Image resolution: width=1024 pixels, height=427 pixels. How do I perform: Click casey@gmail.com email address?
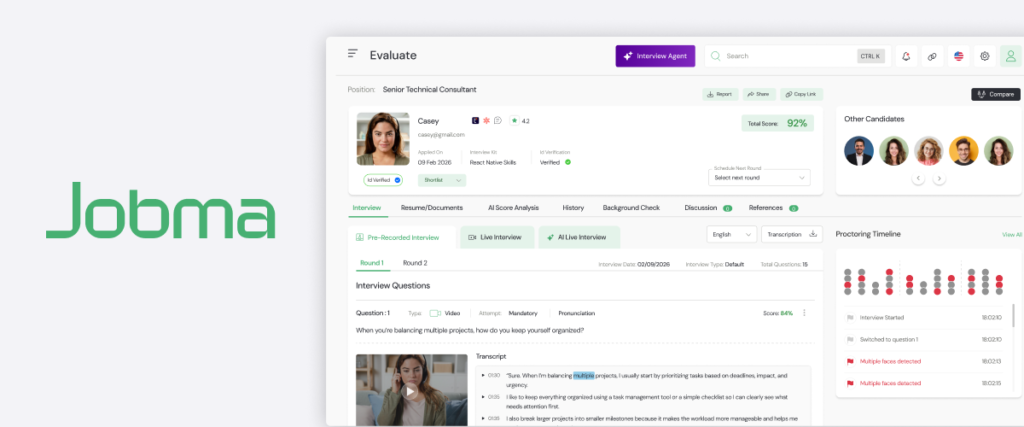pyautogui.click(x=441, y=134)
